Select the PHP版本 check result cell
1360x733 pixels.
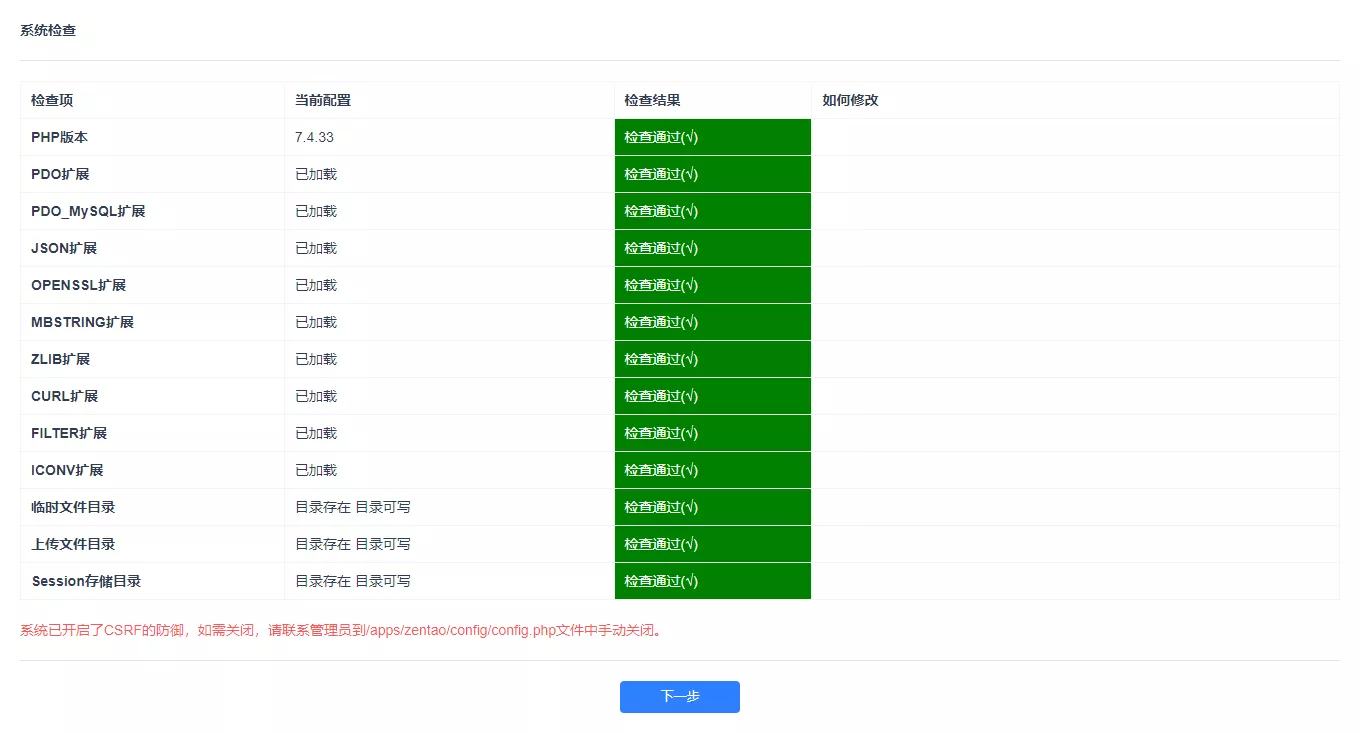713,137
